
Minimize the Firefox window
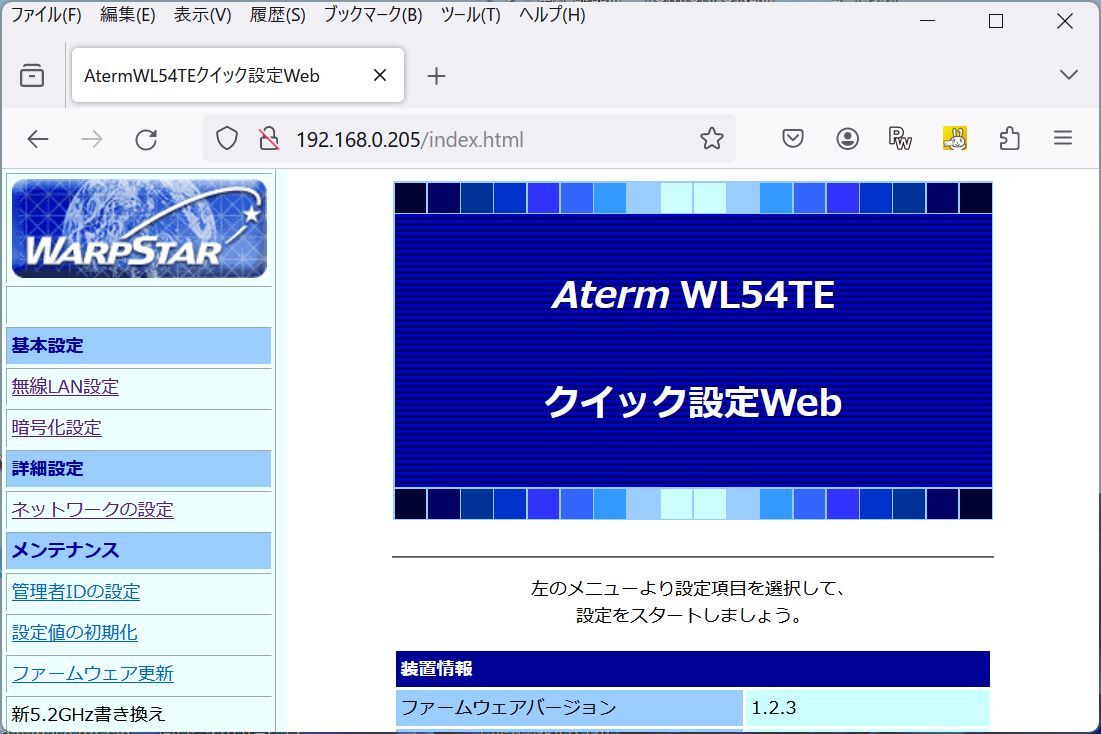(928, 21)
